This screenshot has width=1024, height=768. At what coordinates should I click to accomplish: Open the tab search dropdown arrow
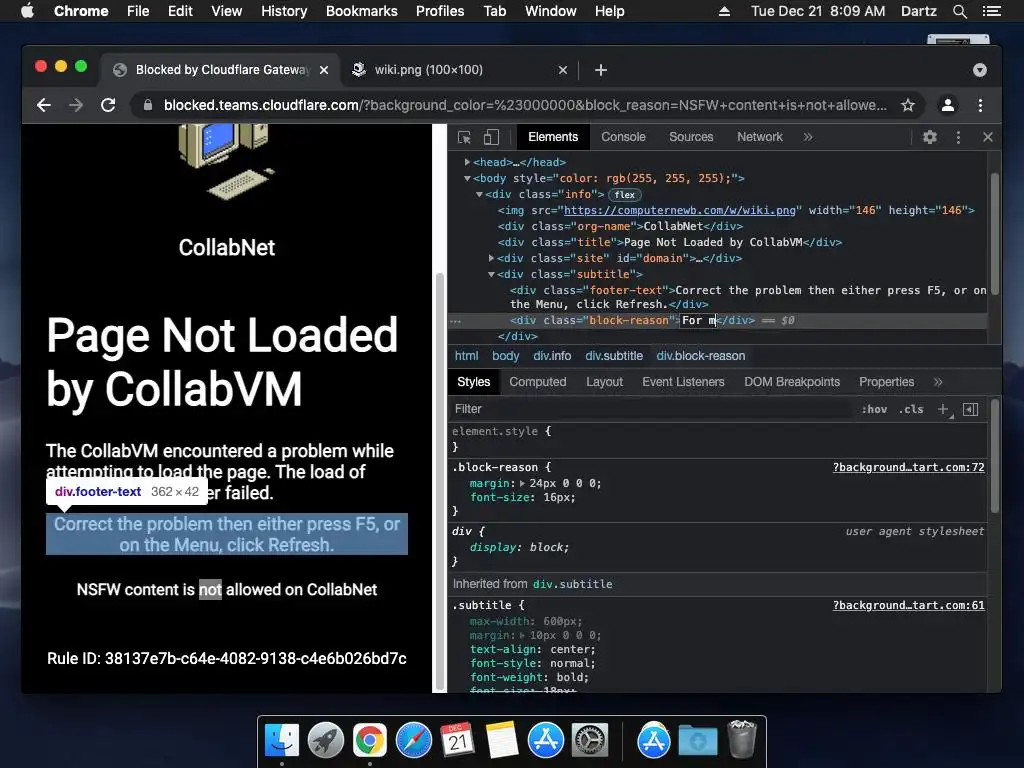click(980, 70)
